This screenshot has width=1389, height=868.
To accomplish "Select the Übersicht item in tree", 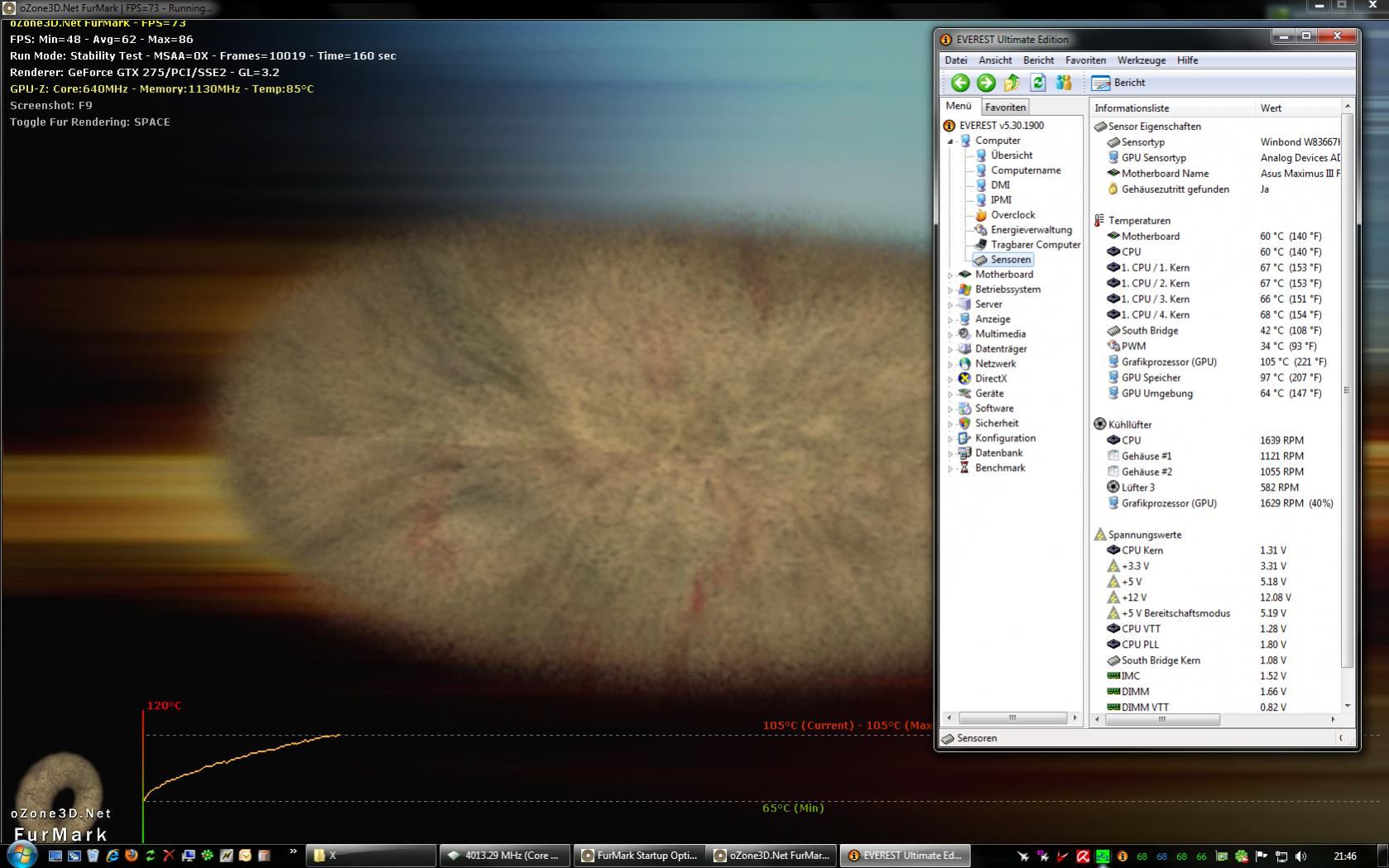I will (x=1011, y=156).
